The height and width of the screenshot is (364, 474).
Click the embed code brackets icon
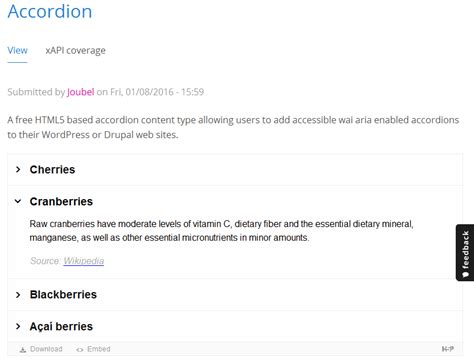click(x=80, y=350)
